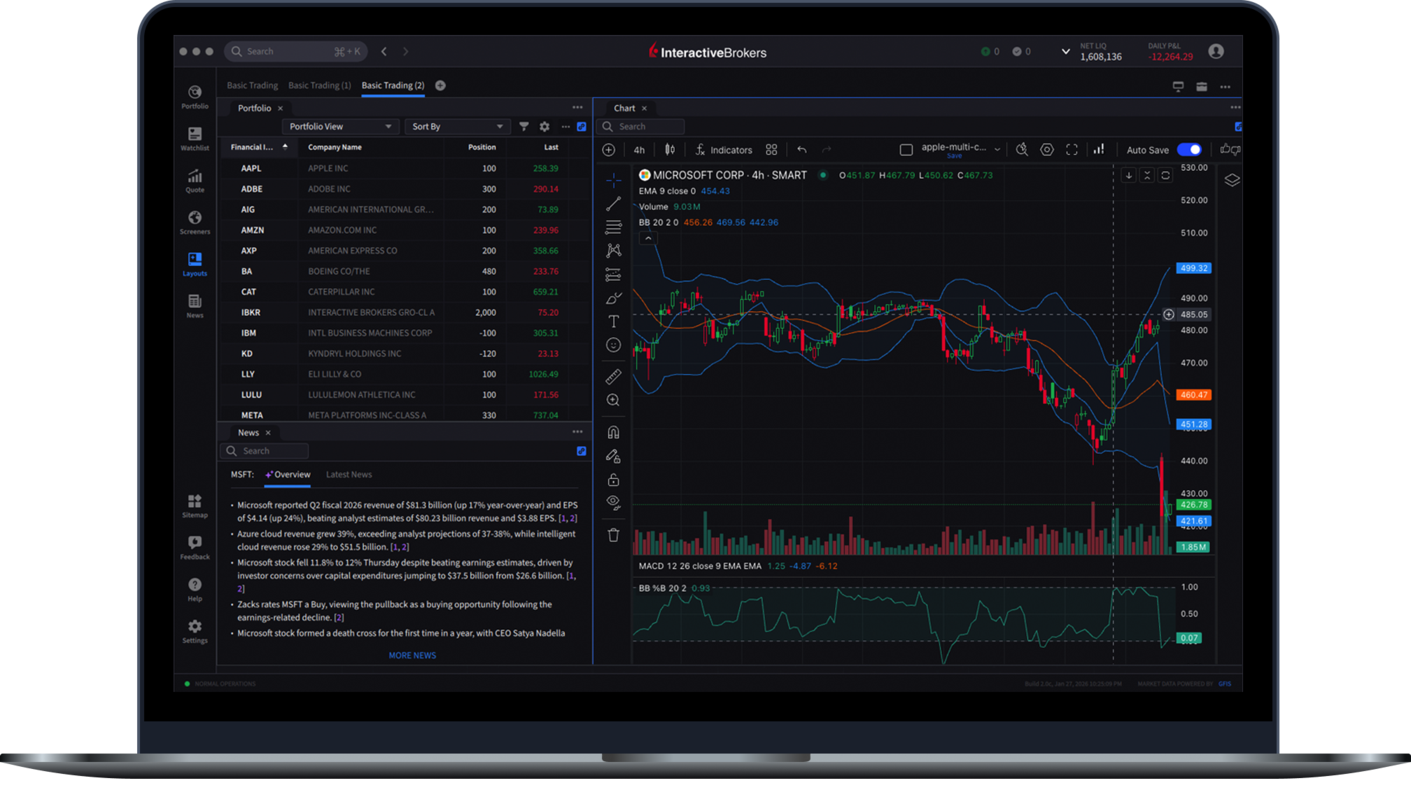Enable magnet mode for drawings
The image size is (1411, 811).
613,431
